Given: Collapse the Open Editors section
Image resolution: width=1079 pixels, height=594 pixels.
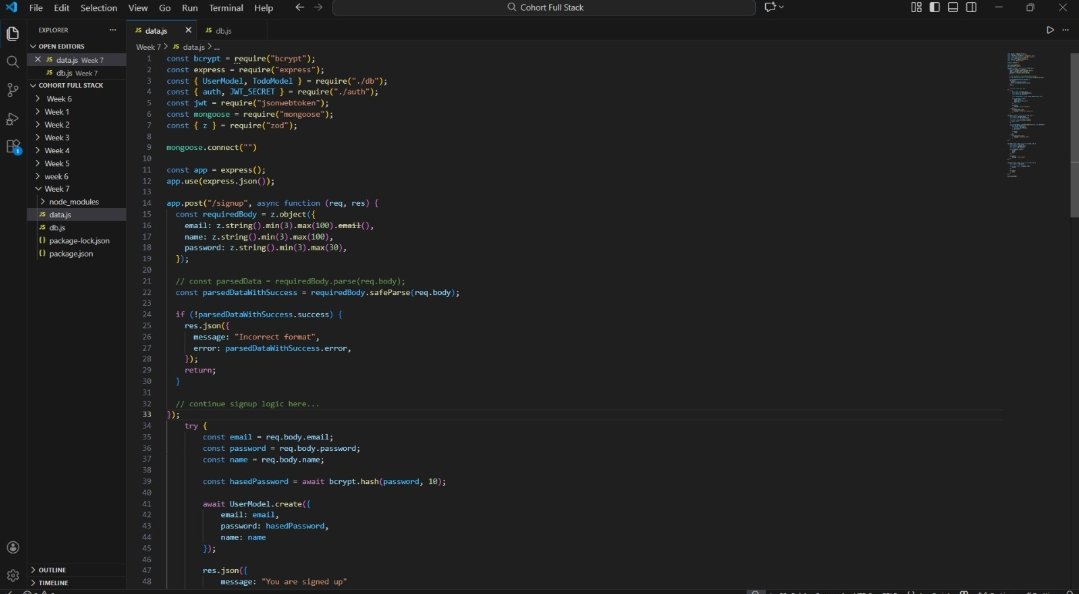Looking at the screenshot, I should coord(33,47).
